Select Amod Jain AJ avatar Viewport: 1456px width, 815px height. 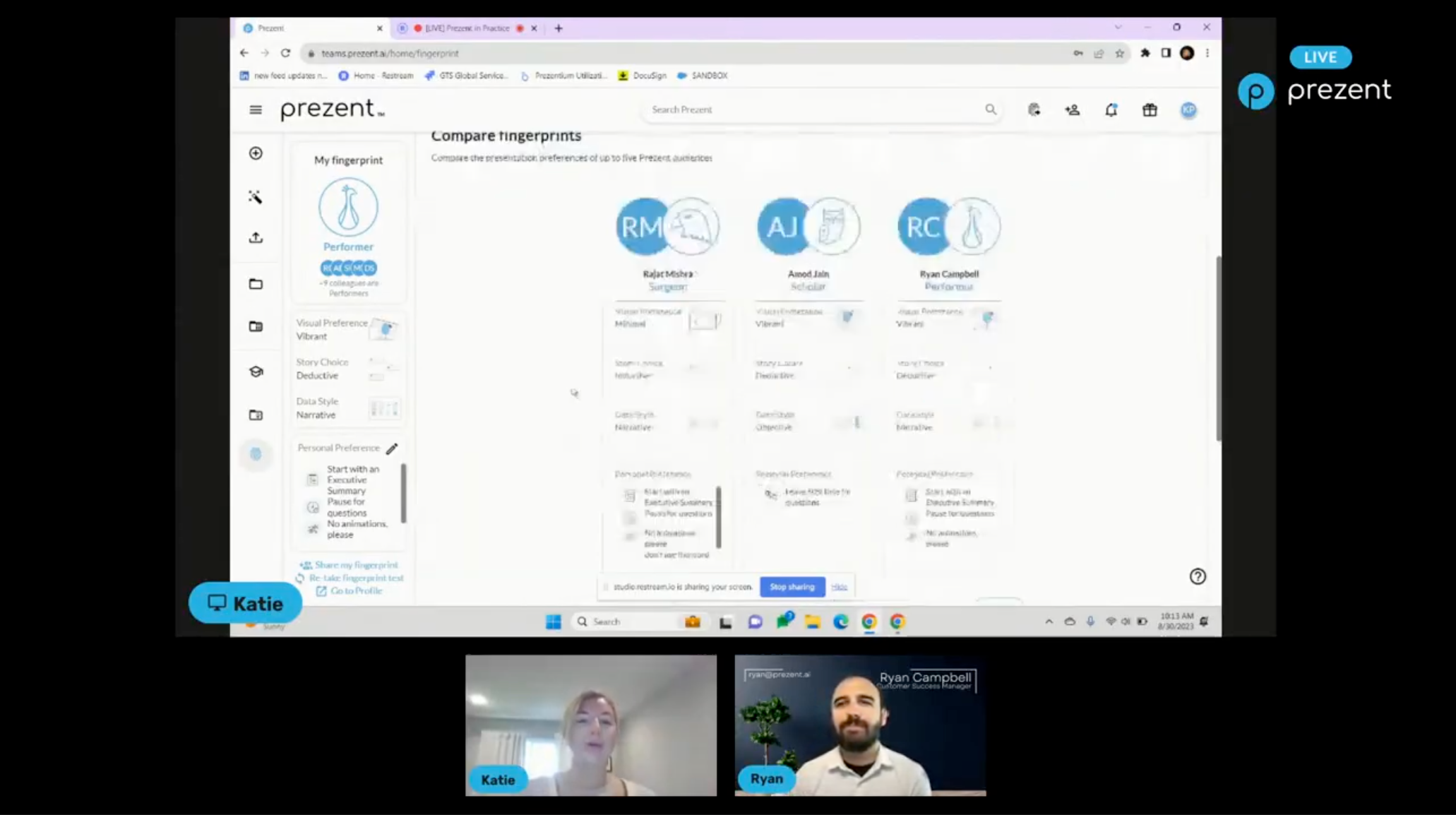point(782,227)
